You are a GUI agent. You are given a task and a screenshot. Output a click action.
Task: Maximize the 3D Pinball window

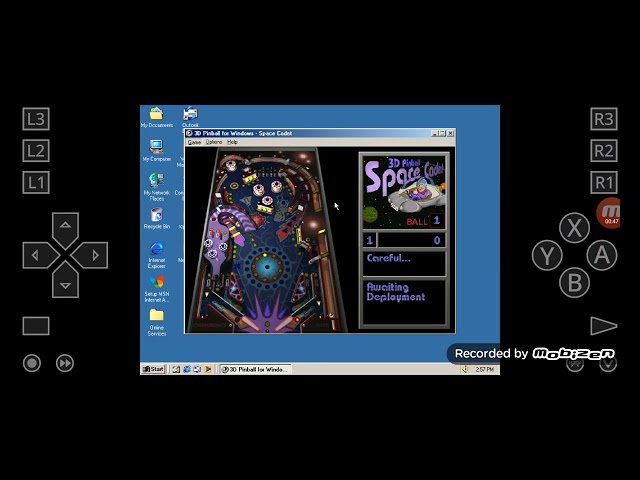[x=442, y=133]
